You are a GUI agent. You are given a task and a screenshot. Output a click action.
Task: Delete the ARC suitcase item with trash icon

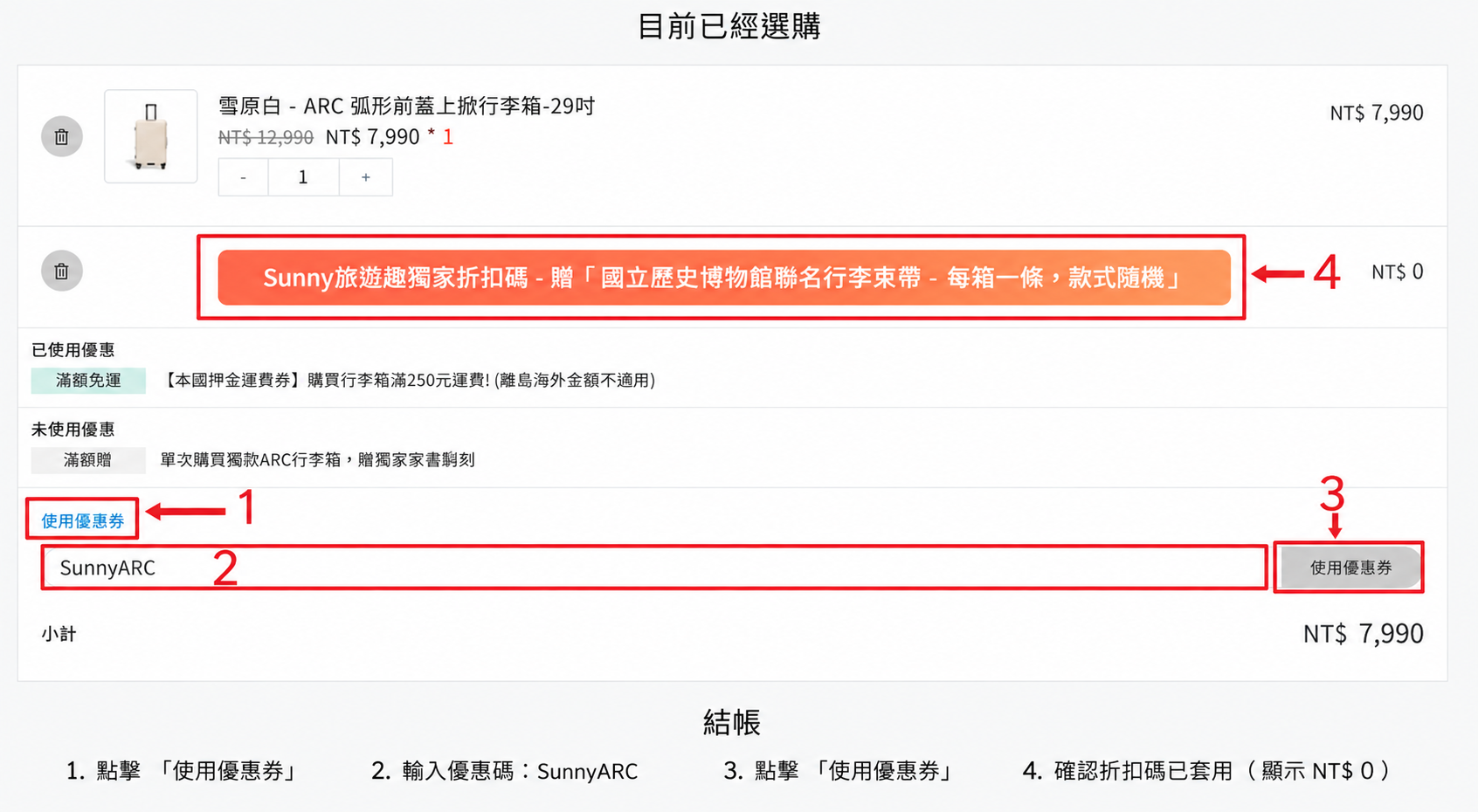[x=61, y=136]
